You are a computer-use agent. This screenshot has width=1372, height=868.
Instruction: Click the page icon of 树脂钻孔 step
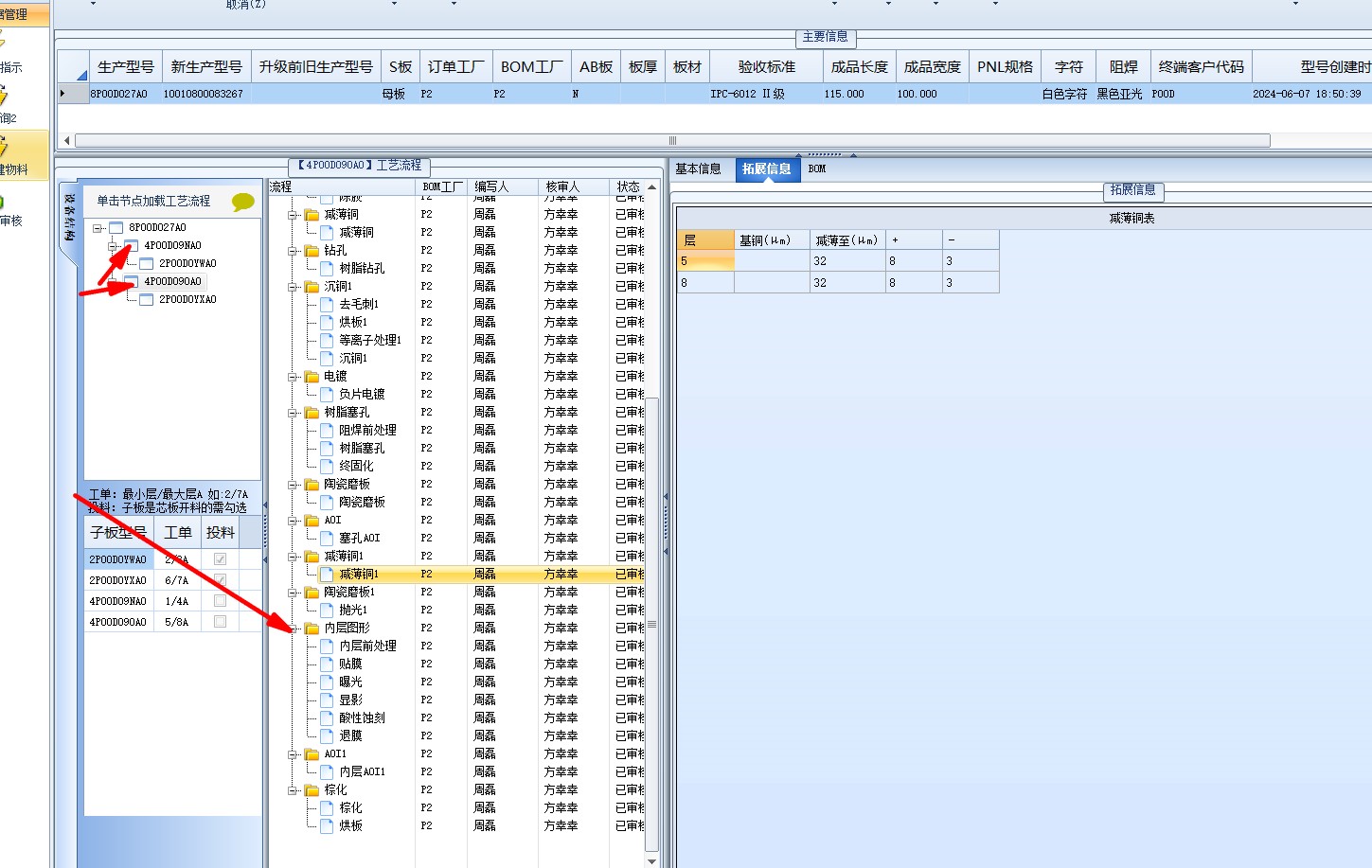pos(328,269)
